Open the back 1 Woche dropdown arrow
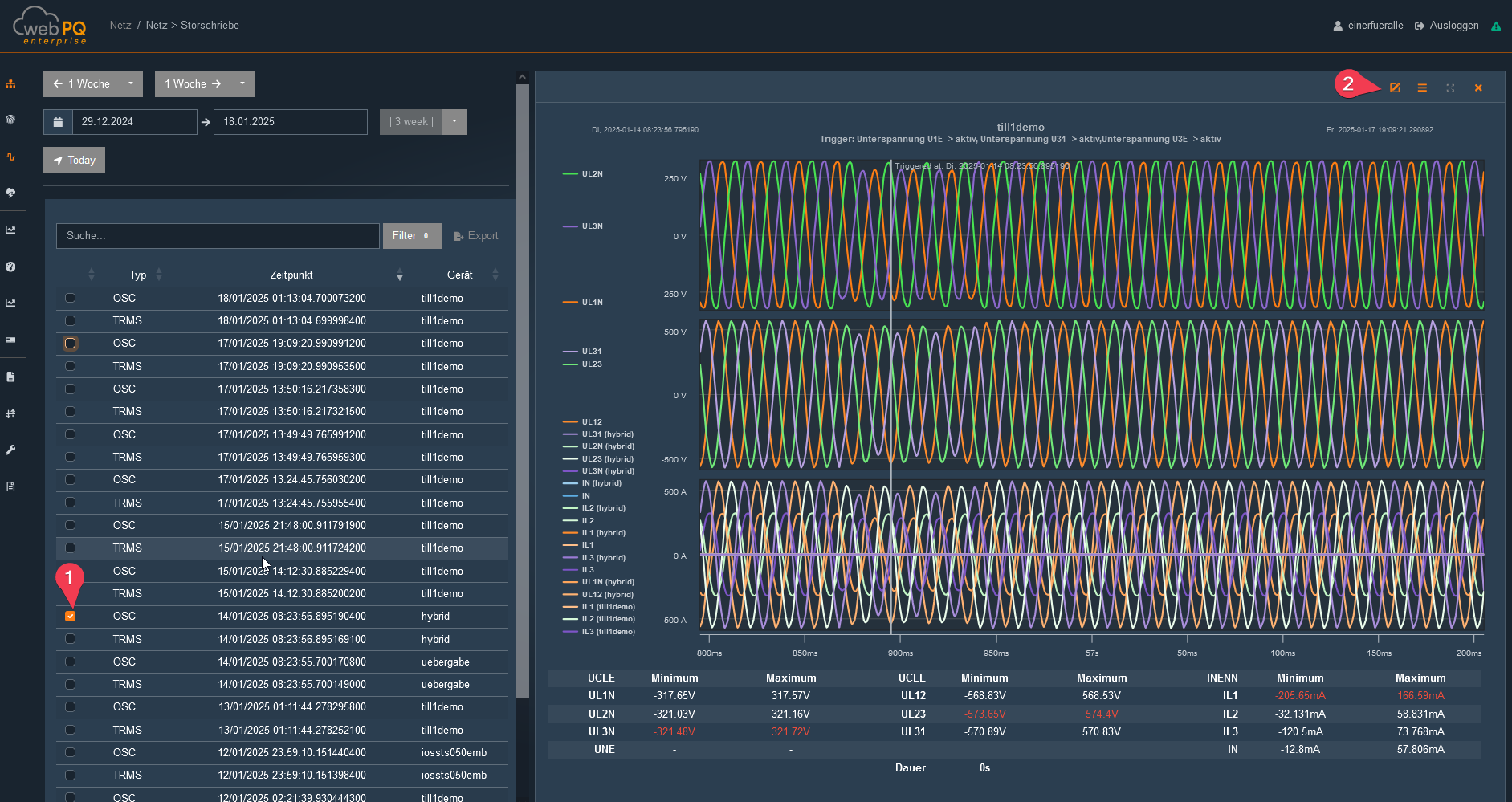Image resolution: width=1512 pixels, height=802 pixels. (x=131, y=83)
